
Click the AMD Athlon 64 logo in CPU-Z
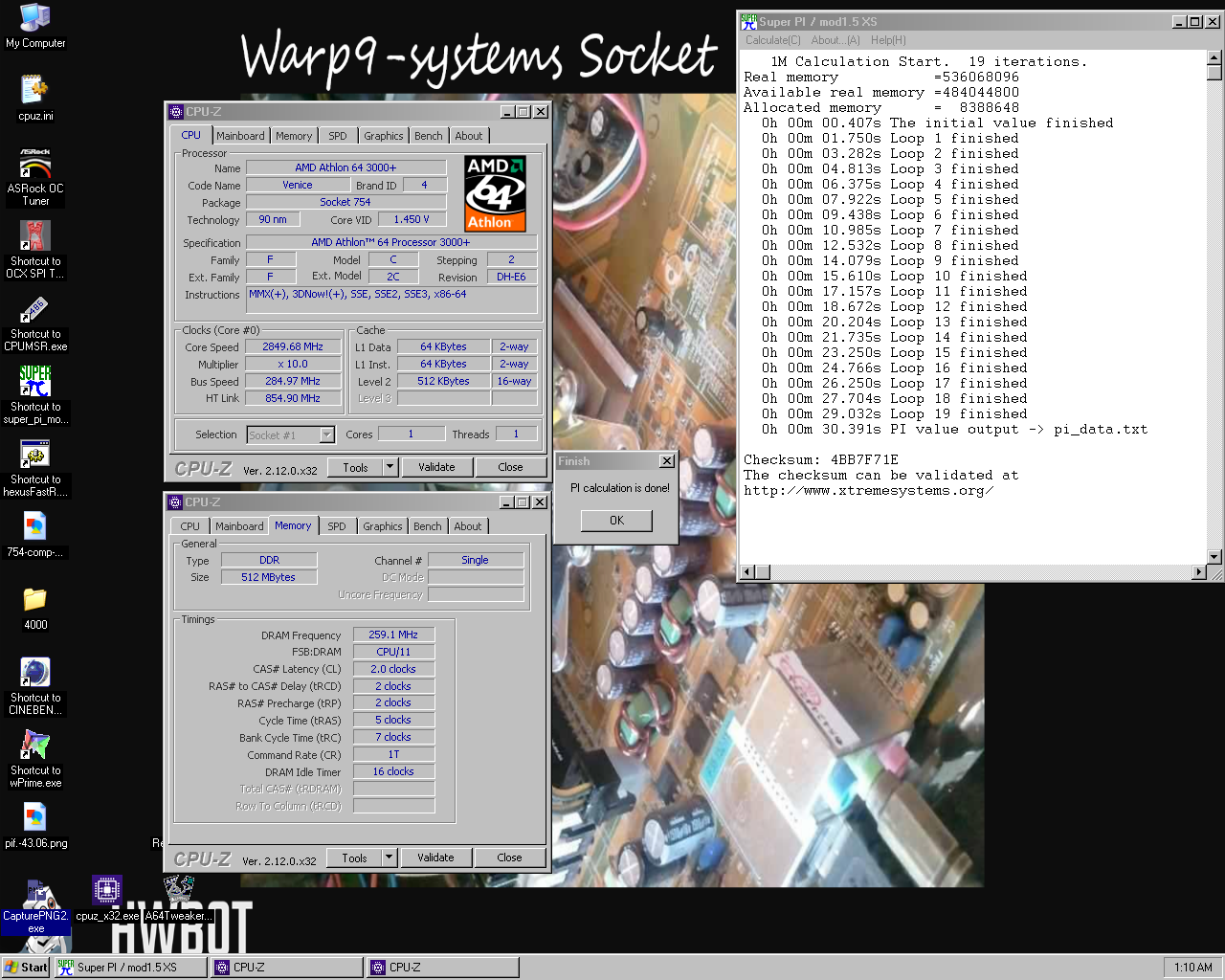(x=496, y=194)
